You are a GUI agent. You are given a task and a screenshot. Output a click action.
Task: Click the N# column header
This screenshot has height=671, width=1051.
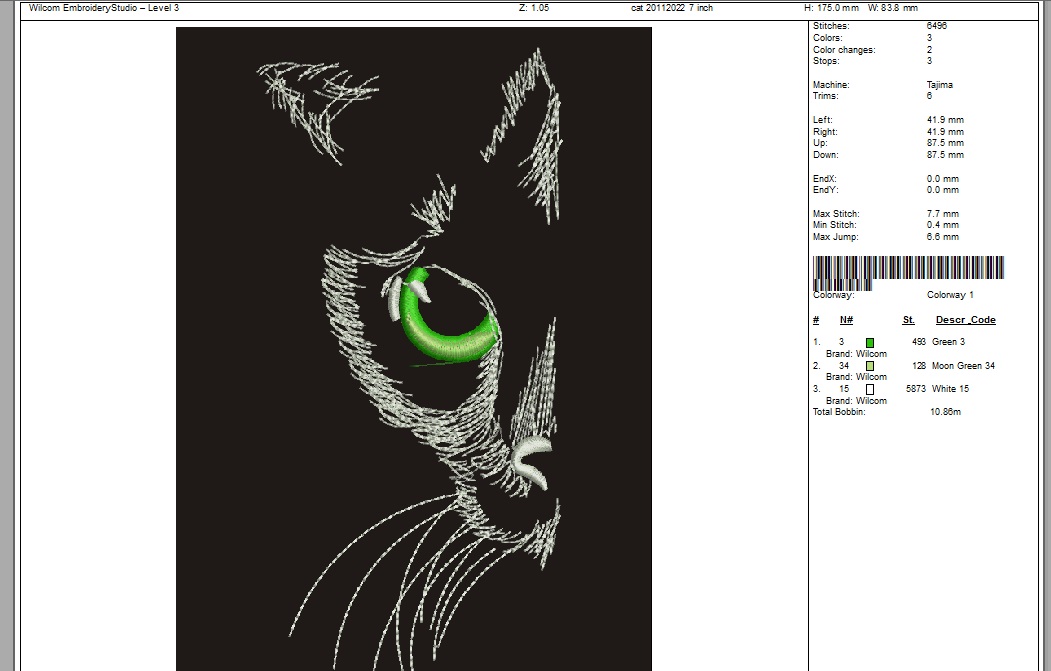pyautogui.click(x=846, y=320)
